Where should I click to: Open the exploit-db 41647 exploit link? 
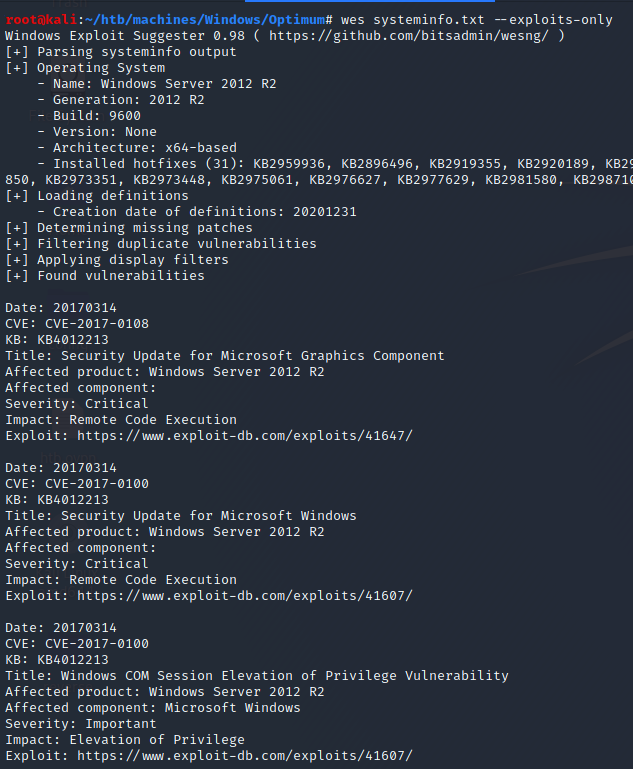244,436
